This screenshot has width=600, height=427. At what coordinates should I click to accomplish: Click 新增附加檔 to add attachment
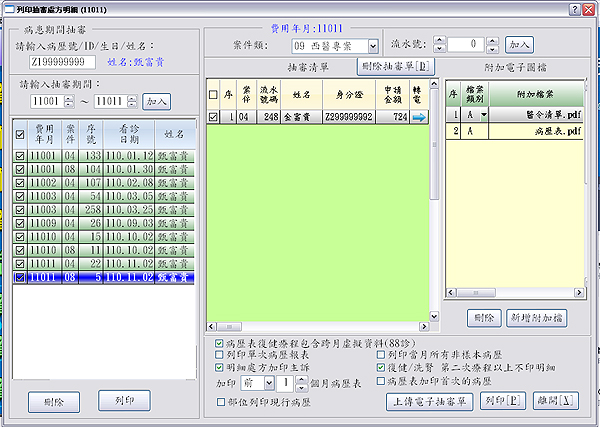539,317
